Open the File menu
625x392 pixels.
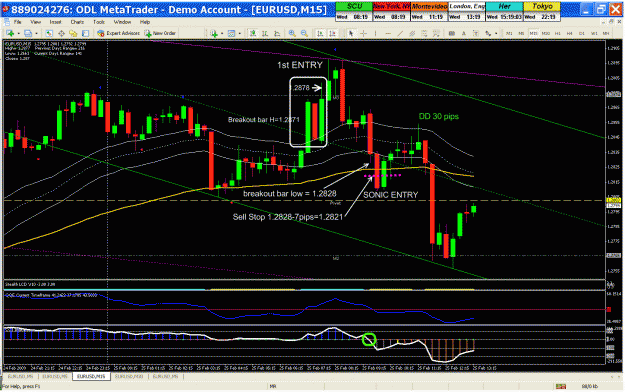point(18,22)
